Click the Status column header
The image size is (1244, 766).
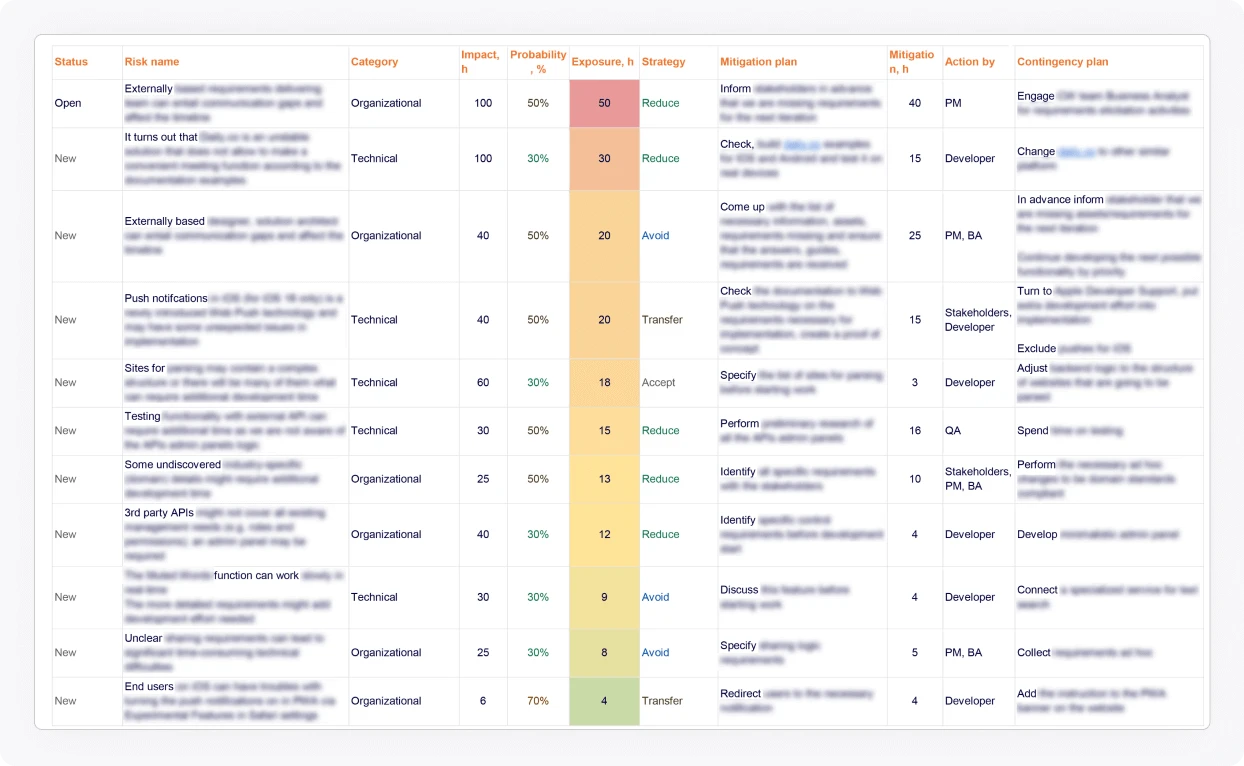pos(71,62)
